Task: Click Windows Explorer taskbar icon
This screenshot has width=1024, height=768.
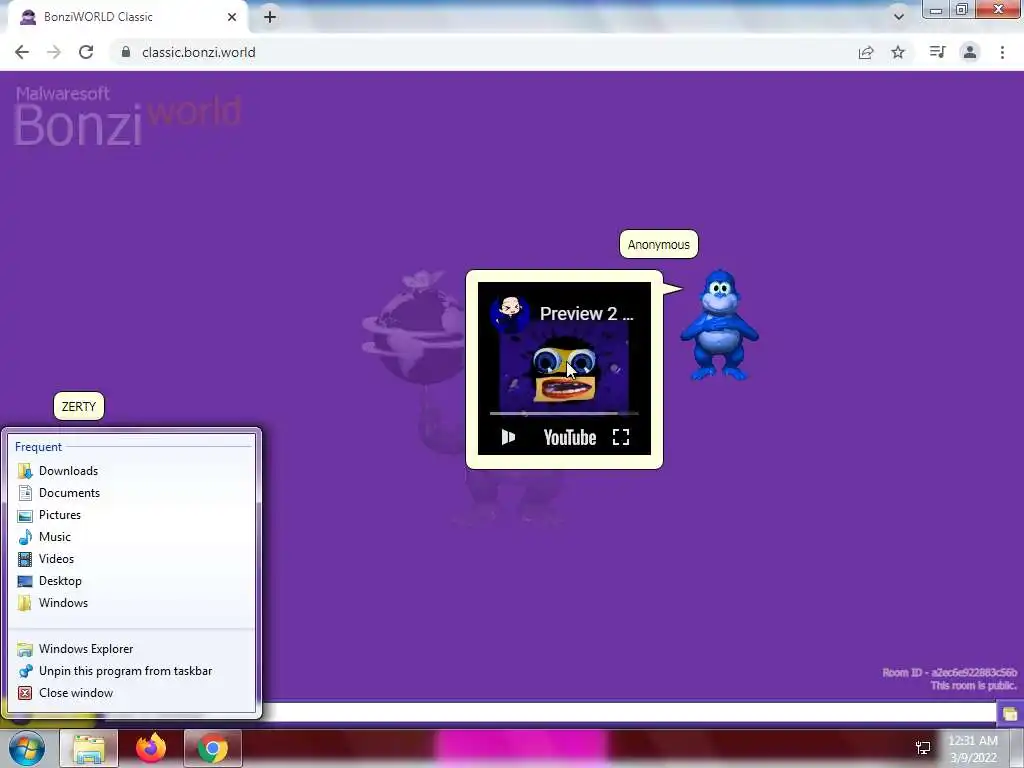Action: [89, 748]
